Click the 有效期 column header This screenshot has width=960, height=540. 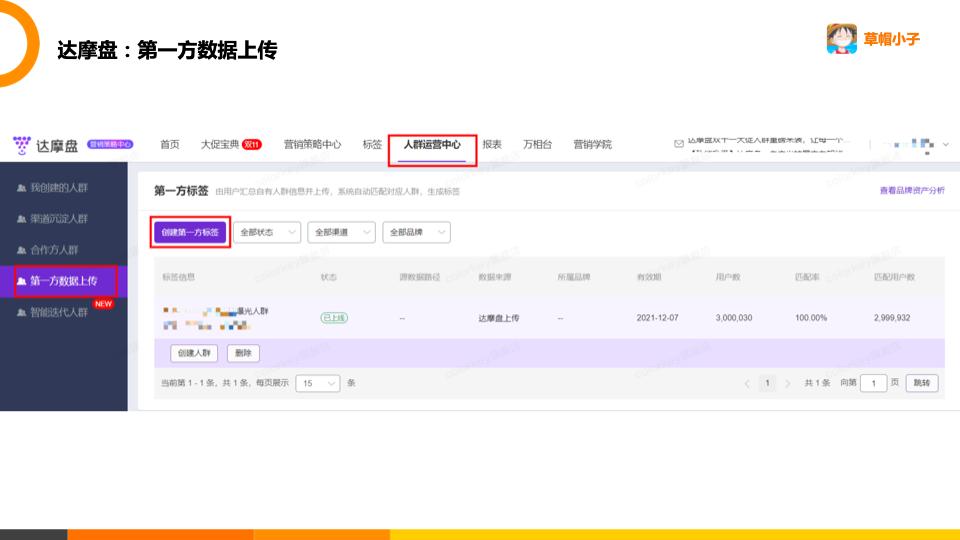tap(649, 277)
